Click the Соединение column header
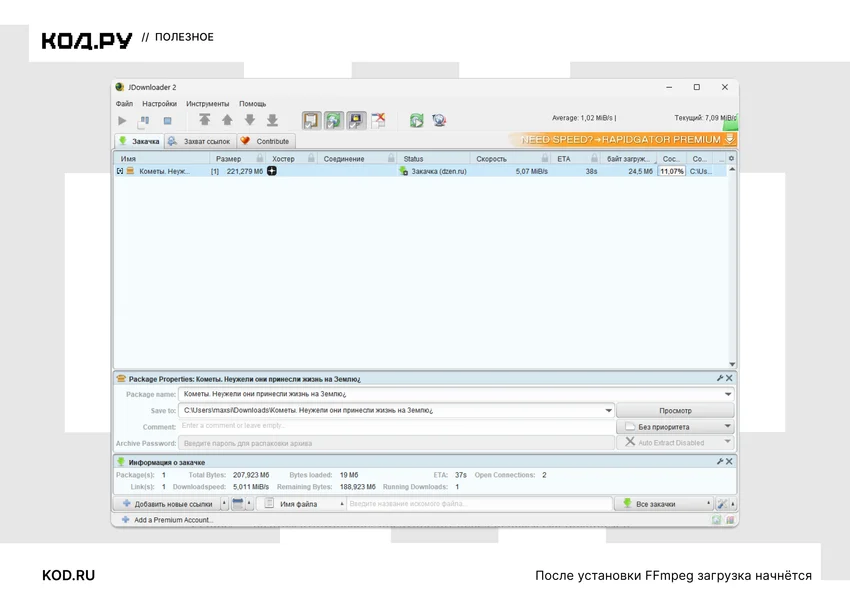 point(357,159)
